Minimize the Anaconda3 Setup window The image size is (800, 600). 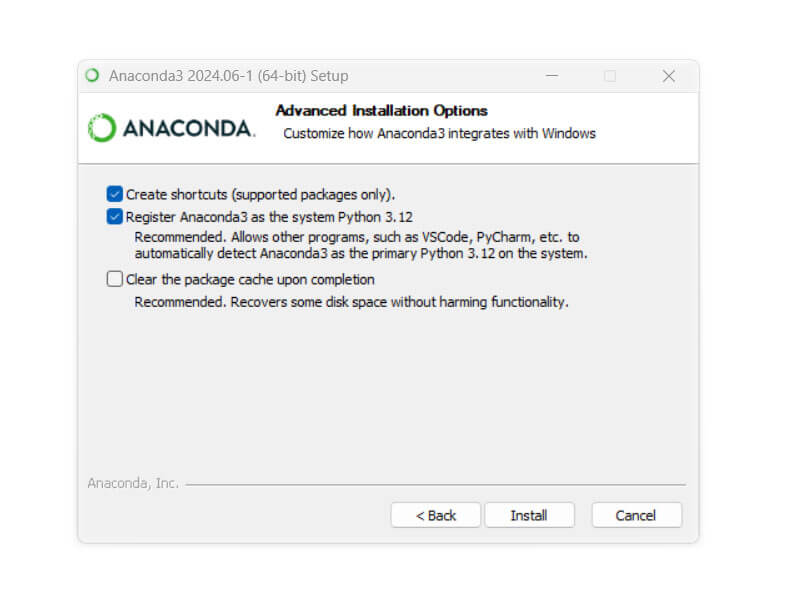[x=552, y=76]
